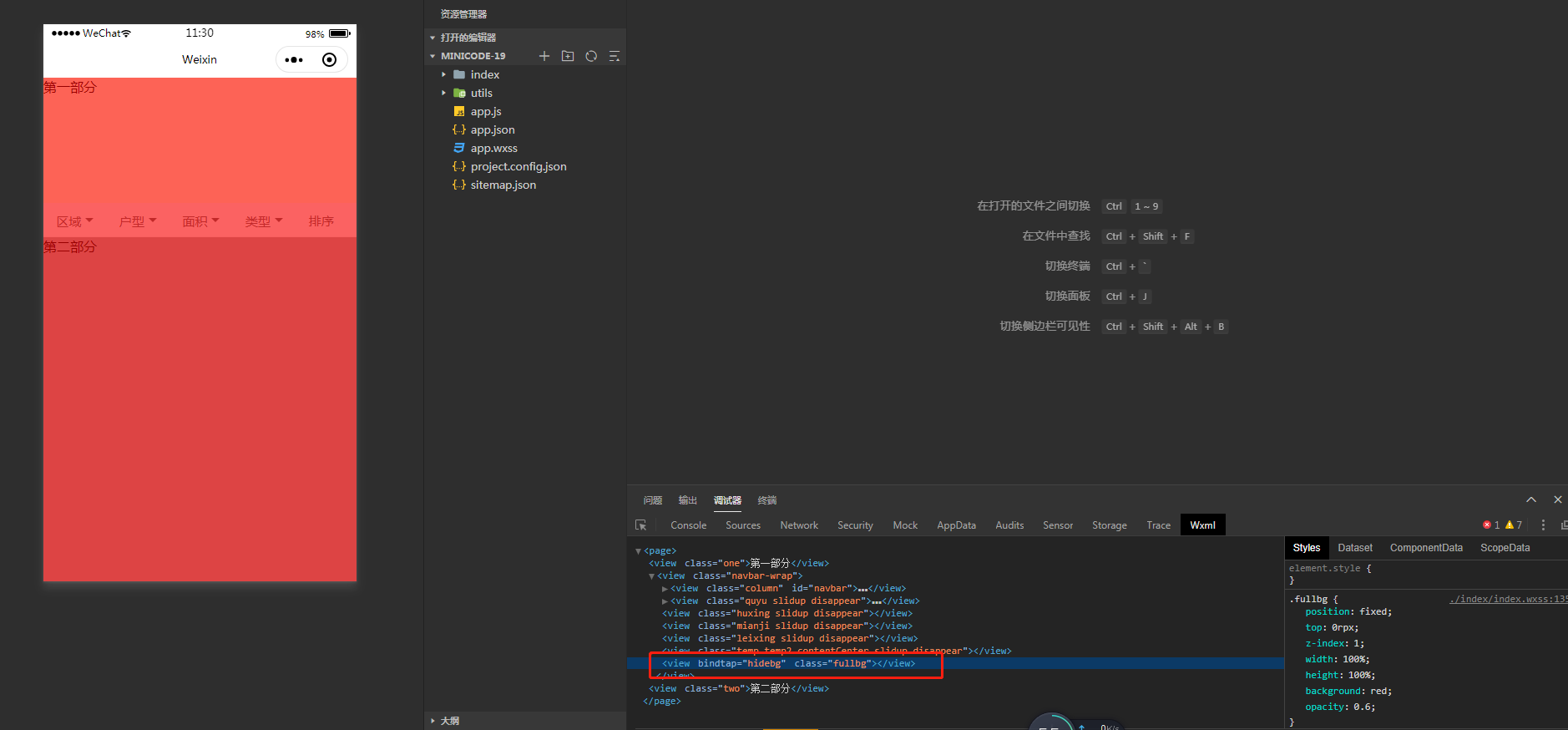Open the 户型 filter dropdown in simulator
1568x730 pixels.
[138, 221]
